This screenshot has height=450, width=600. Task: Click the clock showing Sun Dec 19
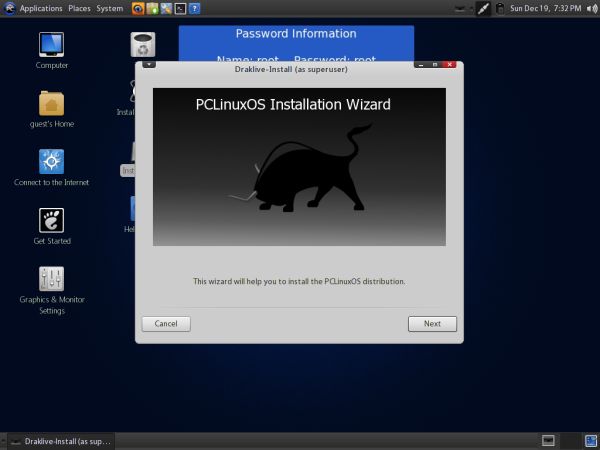(x=545, y=8)
